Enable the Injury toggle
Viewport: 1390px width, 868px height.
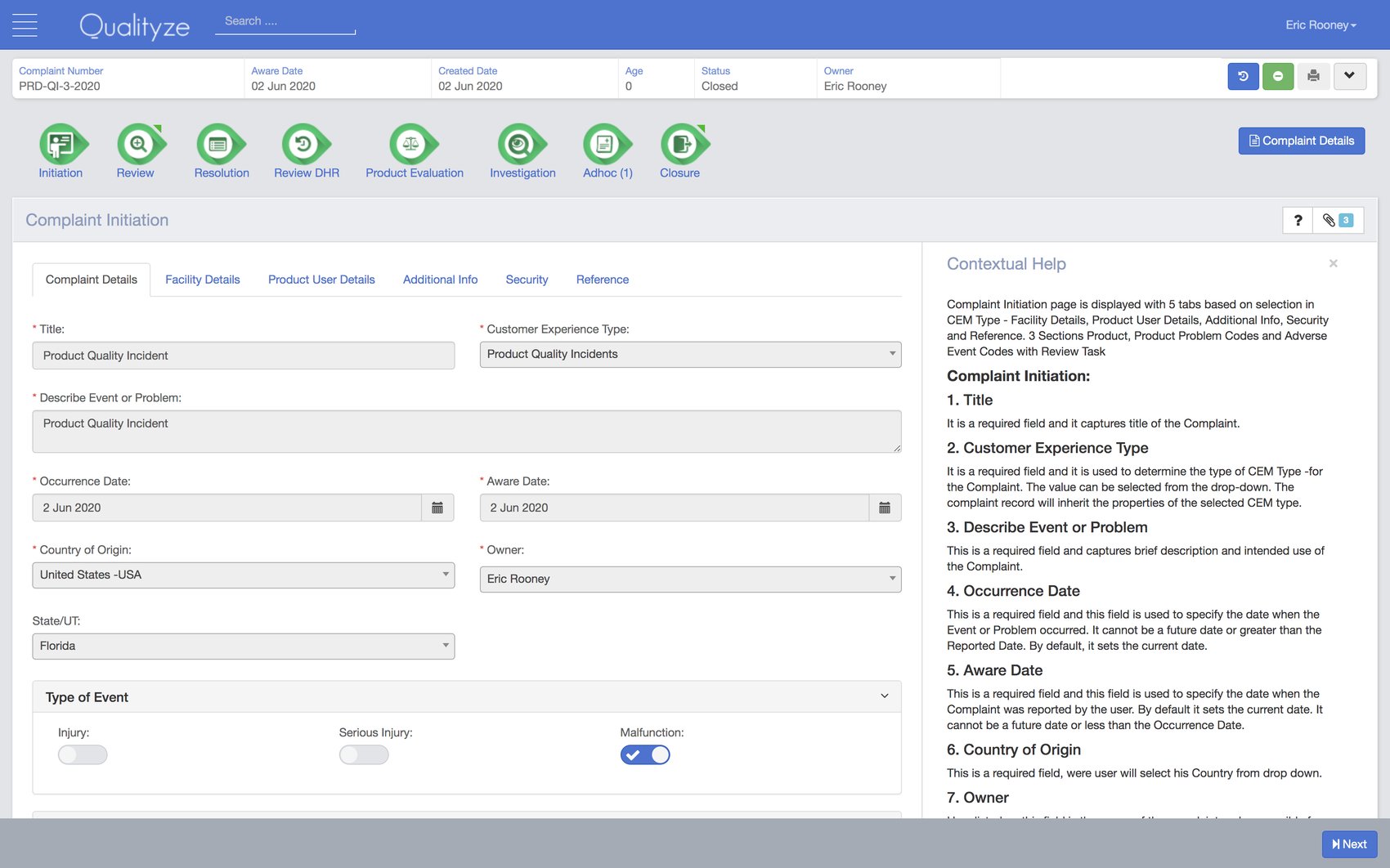tap(82, 754)
